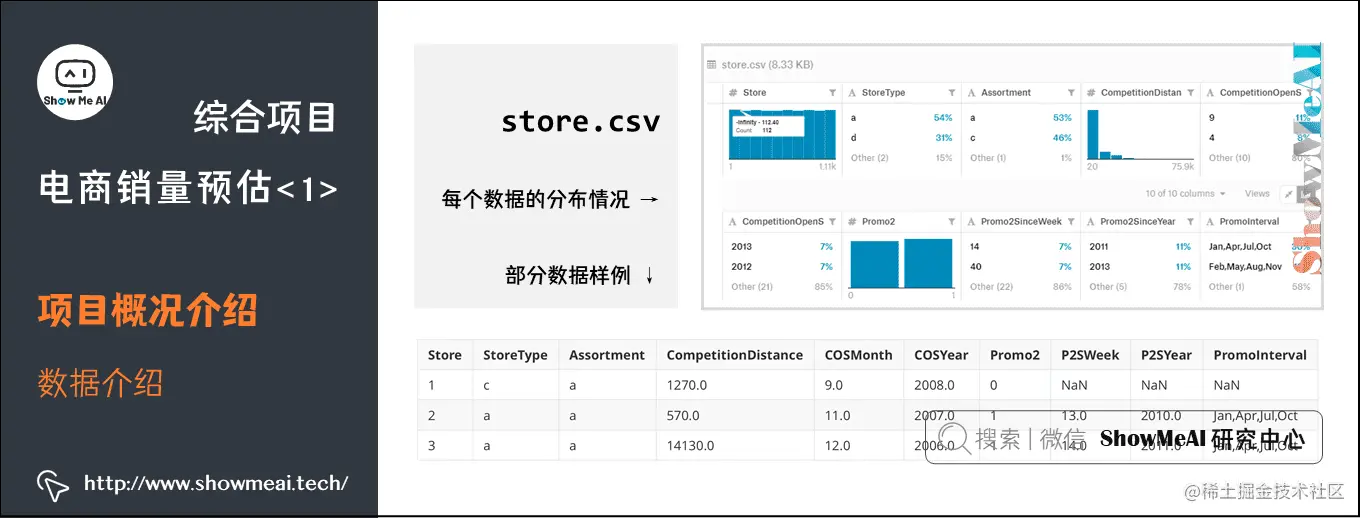Click the large store.csv heading in grey box
1361x518 pixels.
click(x=580, y=121)
